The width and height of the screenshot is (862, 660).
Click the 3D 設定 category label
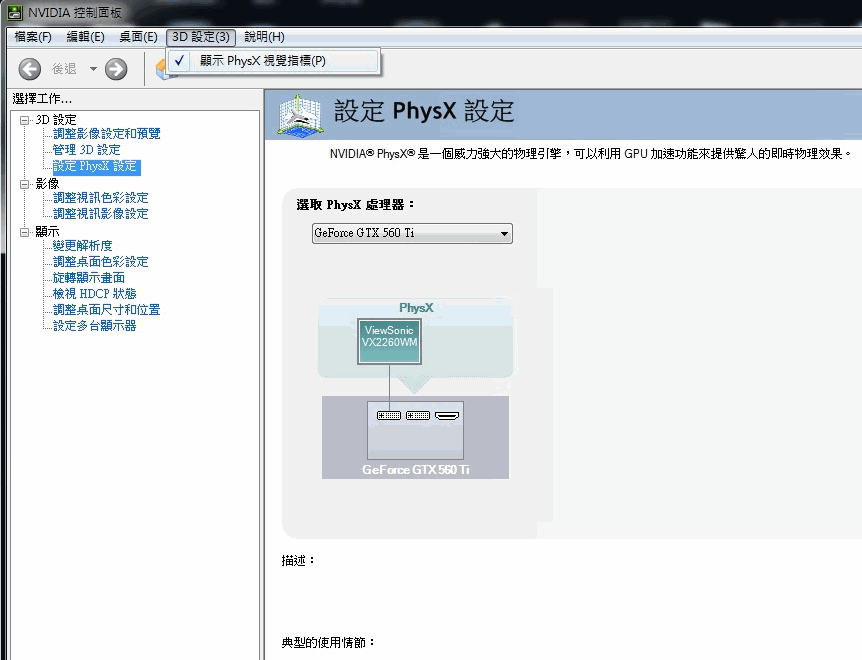(56, 120)
